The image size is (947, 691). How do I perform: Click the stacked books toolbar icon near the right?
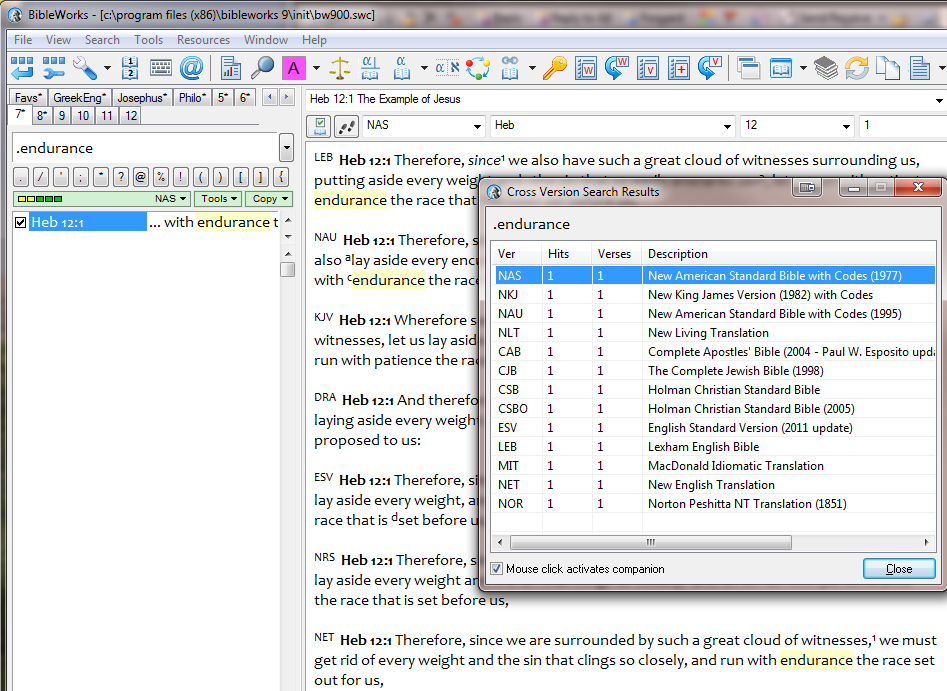click(x=827, y=68)
